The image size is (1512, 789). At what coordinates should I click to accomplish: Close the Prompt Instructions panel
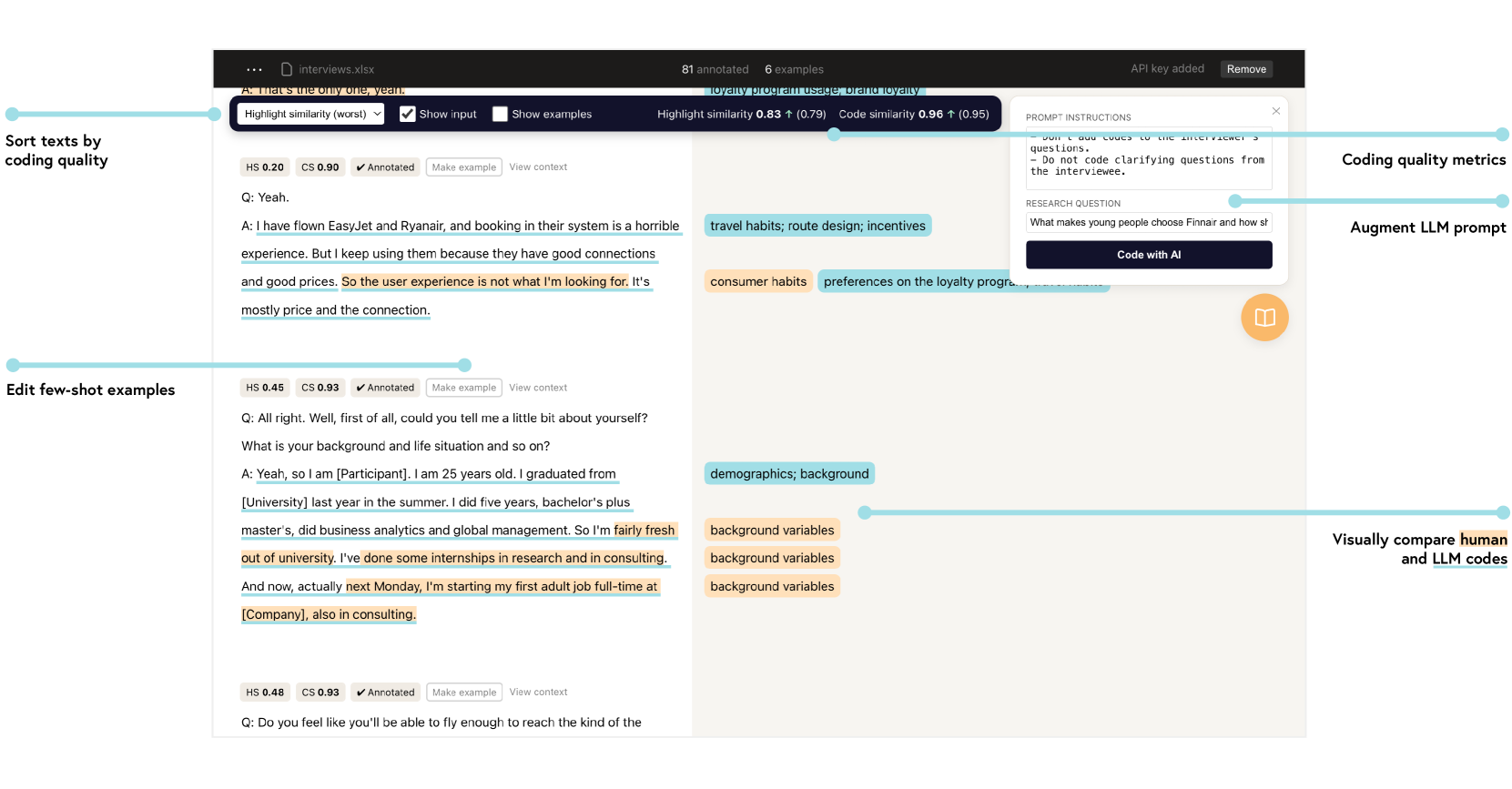1275,111
